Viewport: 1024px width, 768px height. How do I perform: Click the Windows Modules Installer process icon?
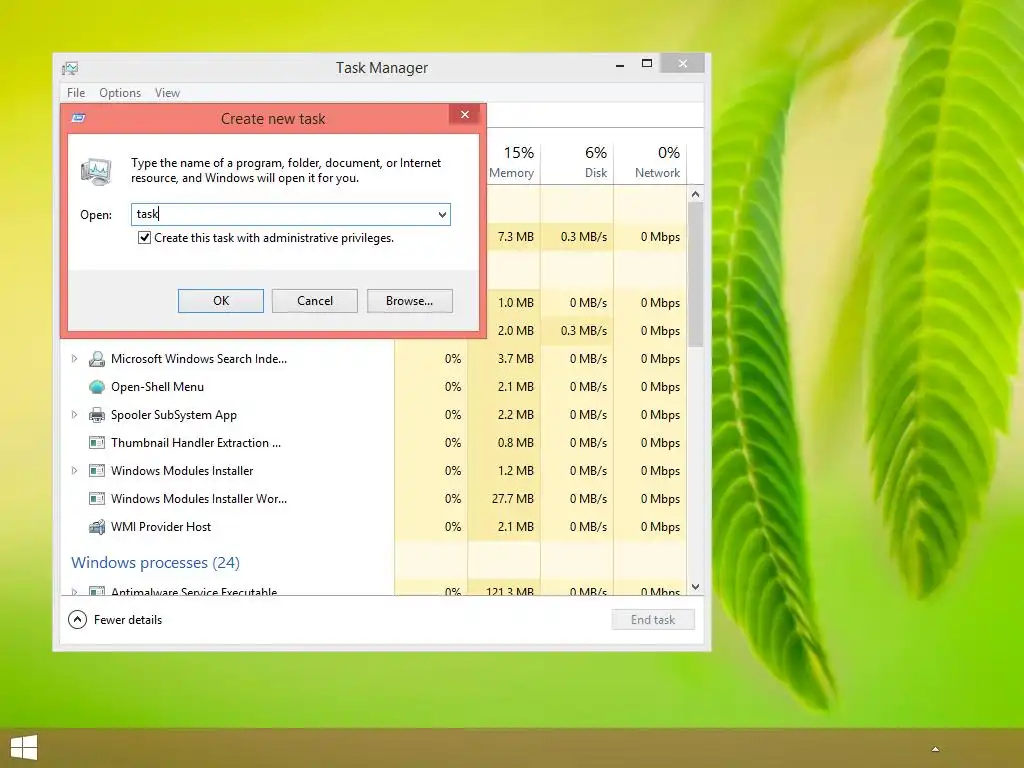(x=97, y=471)
